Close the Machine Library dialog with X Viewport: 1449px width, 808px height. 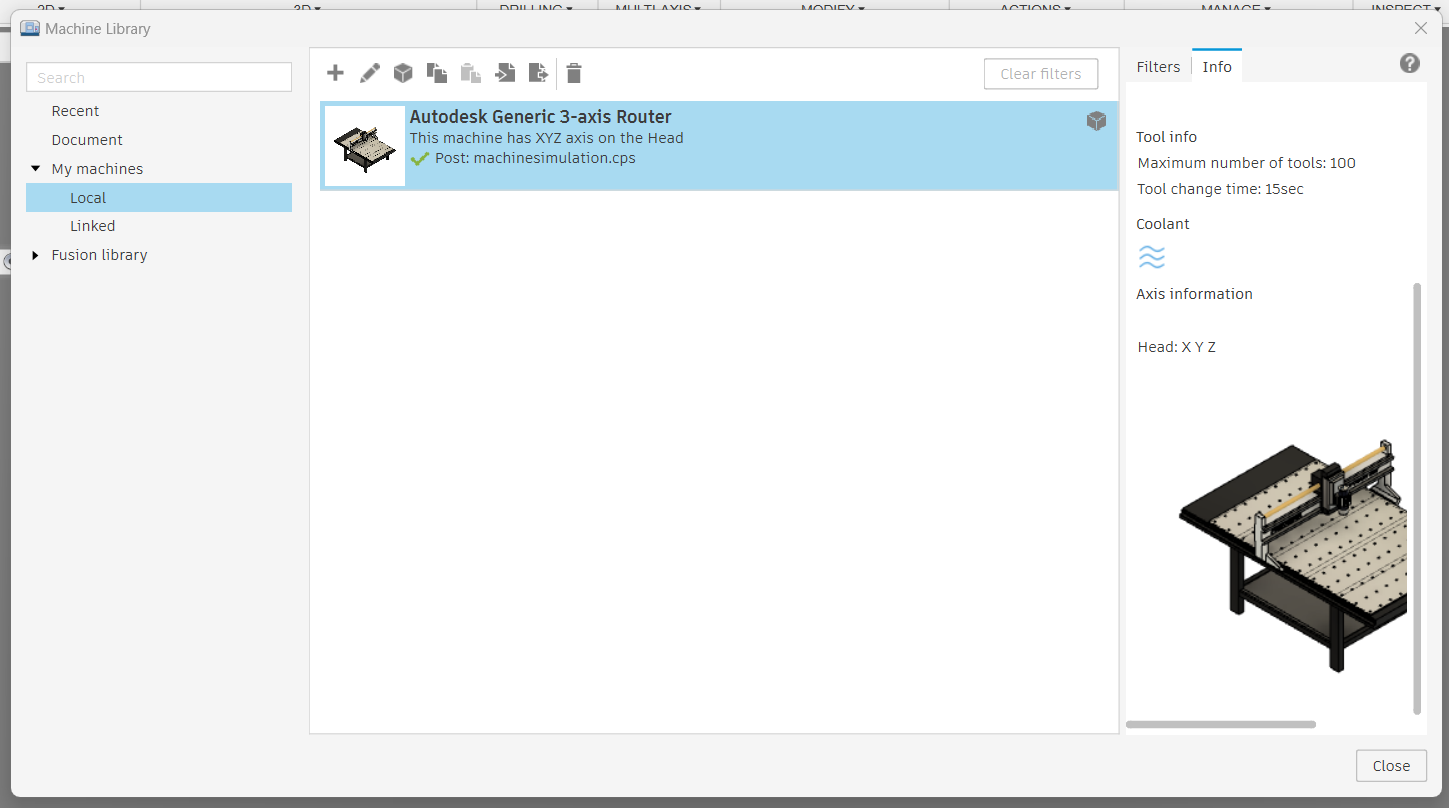tap(1421, 28)
